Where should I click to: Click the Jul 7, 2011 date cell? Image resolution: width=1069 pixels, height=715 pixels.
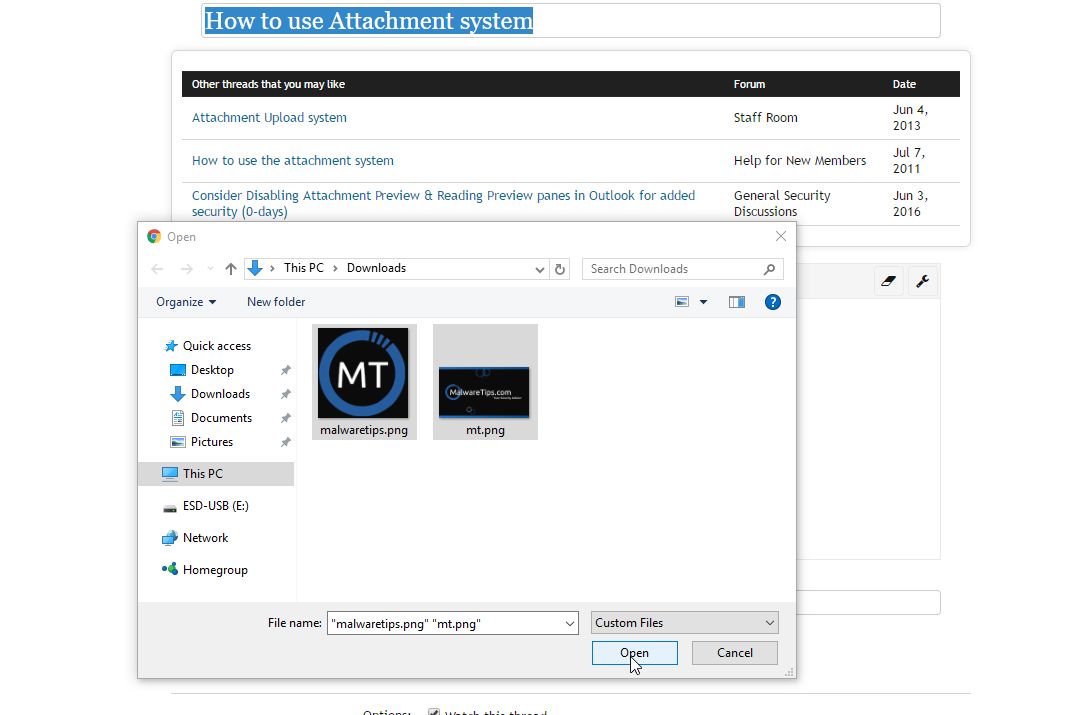pos(909,160)
